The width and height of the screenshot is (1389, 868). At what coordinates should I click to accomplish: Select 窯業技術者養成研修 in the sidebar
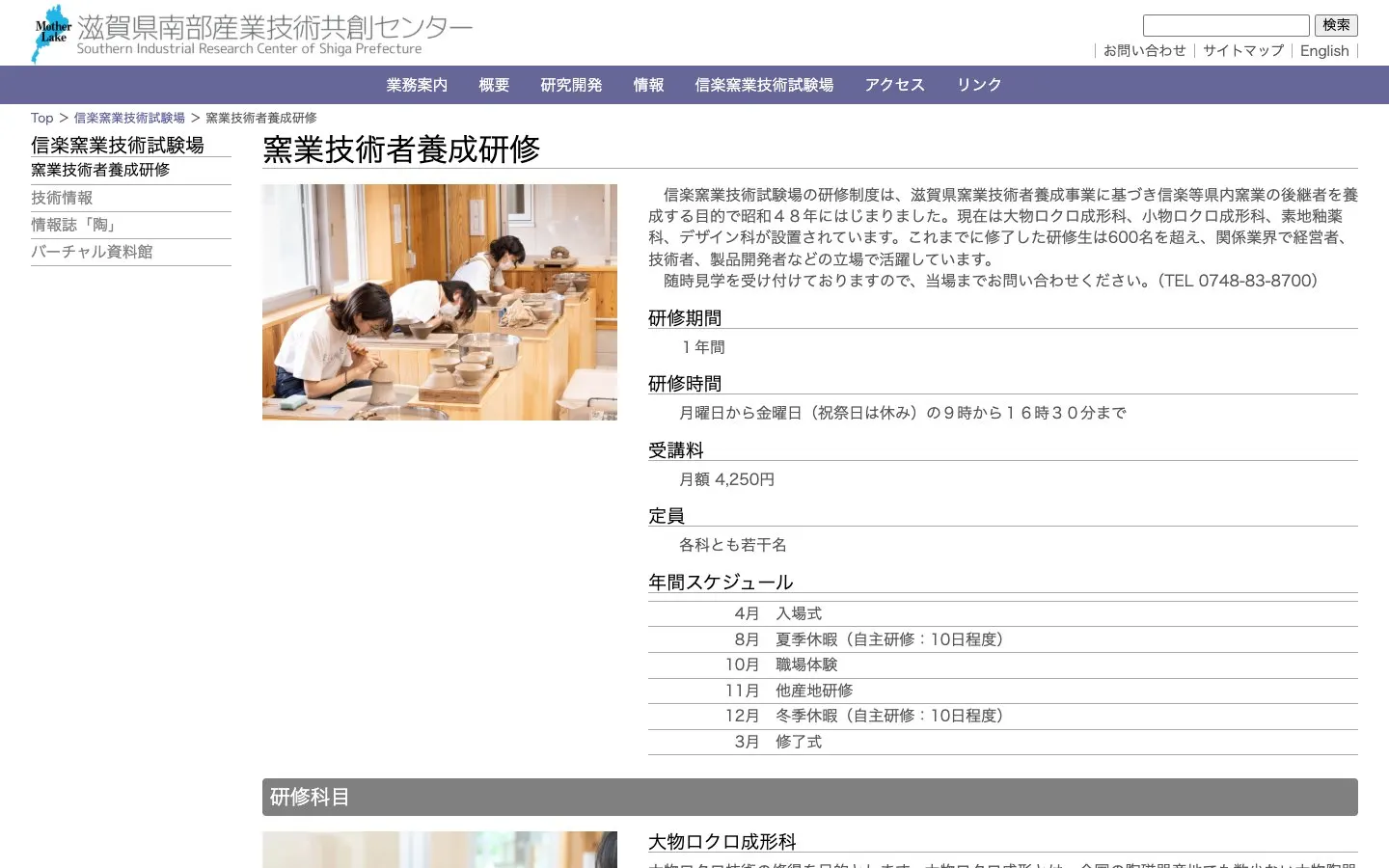(x=100, y=170)
